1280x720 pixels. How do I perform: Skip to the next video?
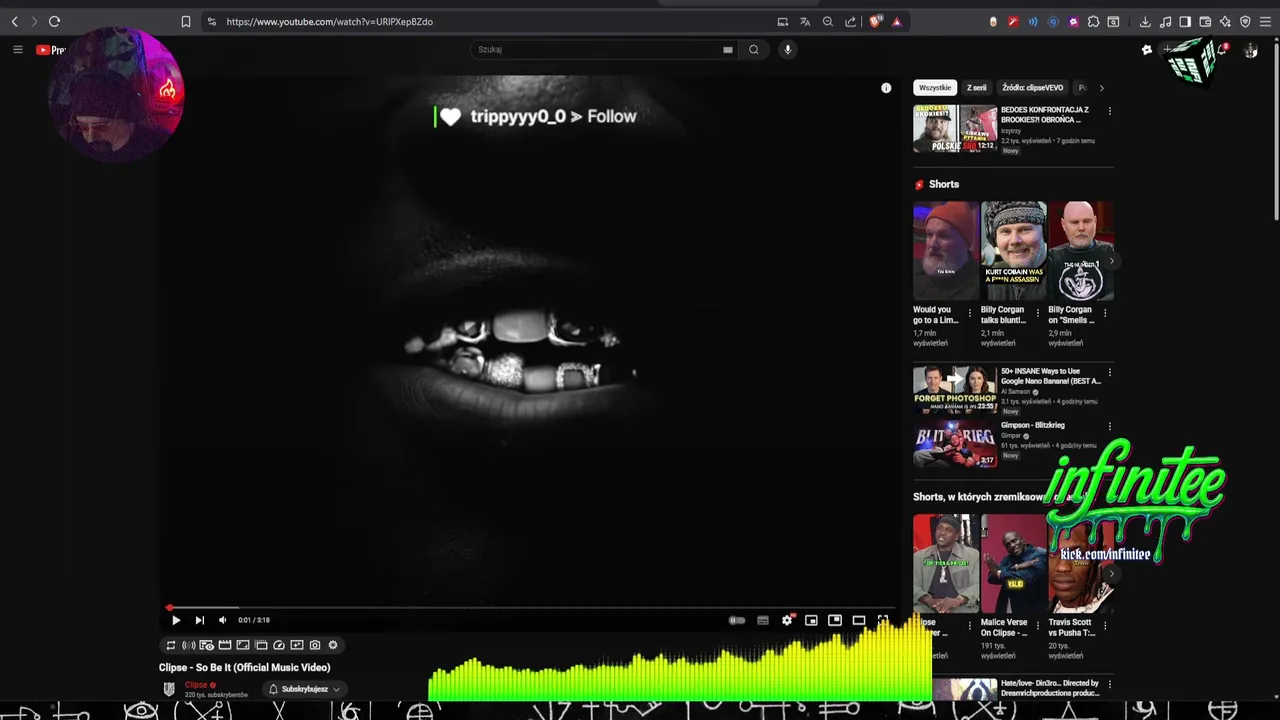coord(199,620)
